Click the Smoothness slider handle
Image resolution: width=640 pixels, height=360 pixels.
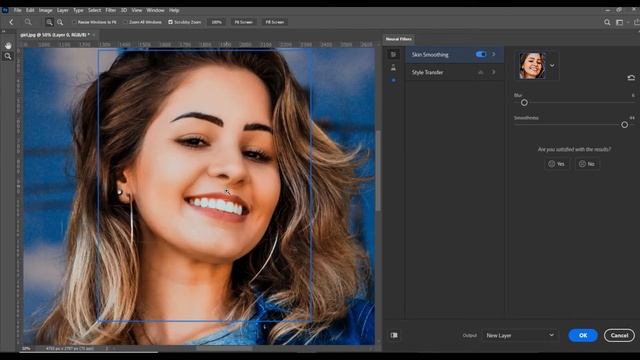(624, 124)
